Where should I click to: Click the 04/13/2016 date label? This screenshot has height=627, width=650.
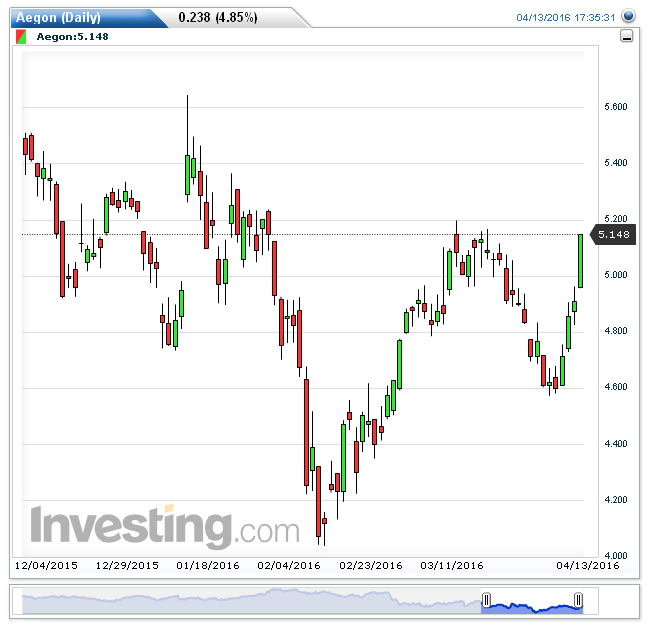point(587,566)
